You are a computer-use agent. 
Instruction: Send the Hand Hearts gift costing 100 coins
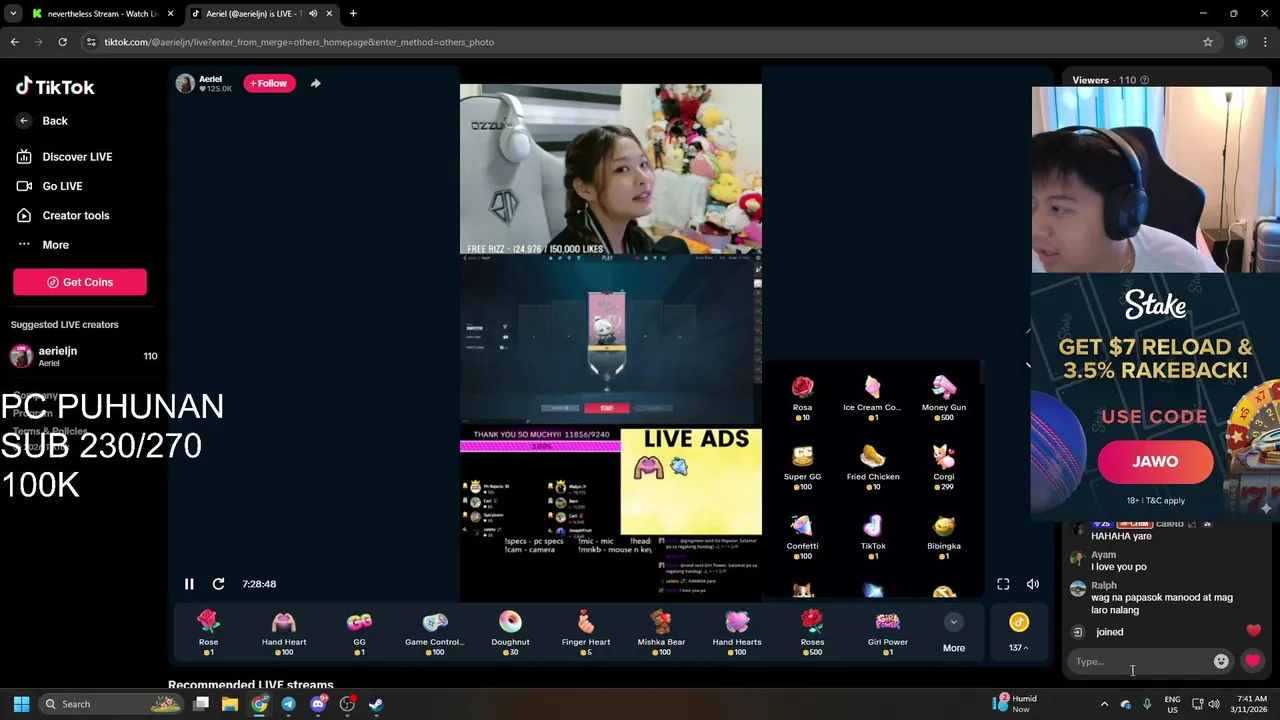tap(737, 633)
